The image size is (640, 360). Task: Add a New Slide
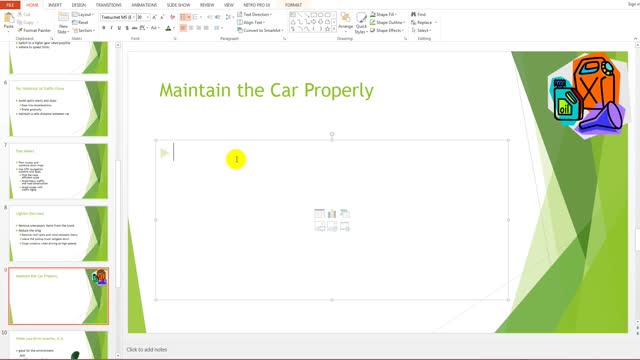tap(63, 23)
